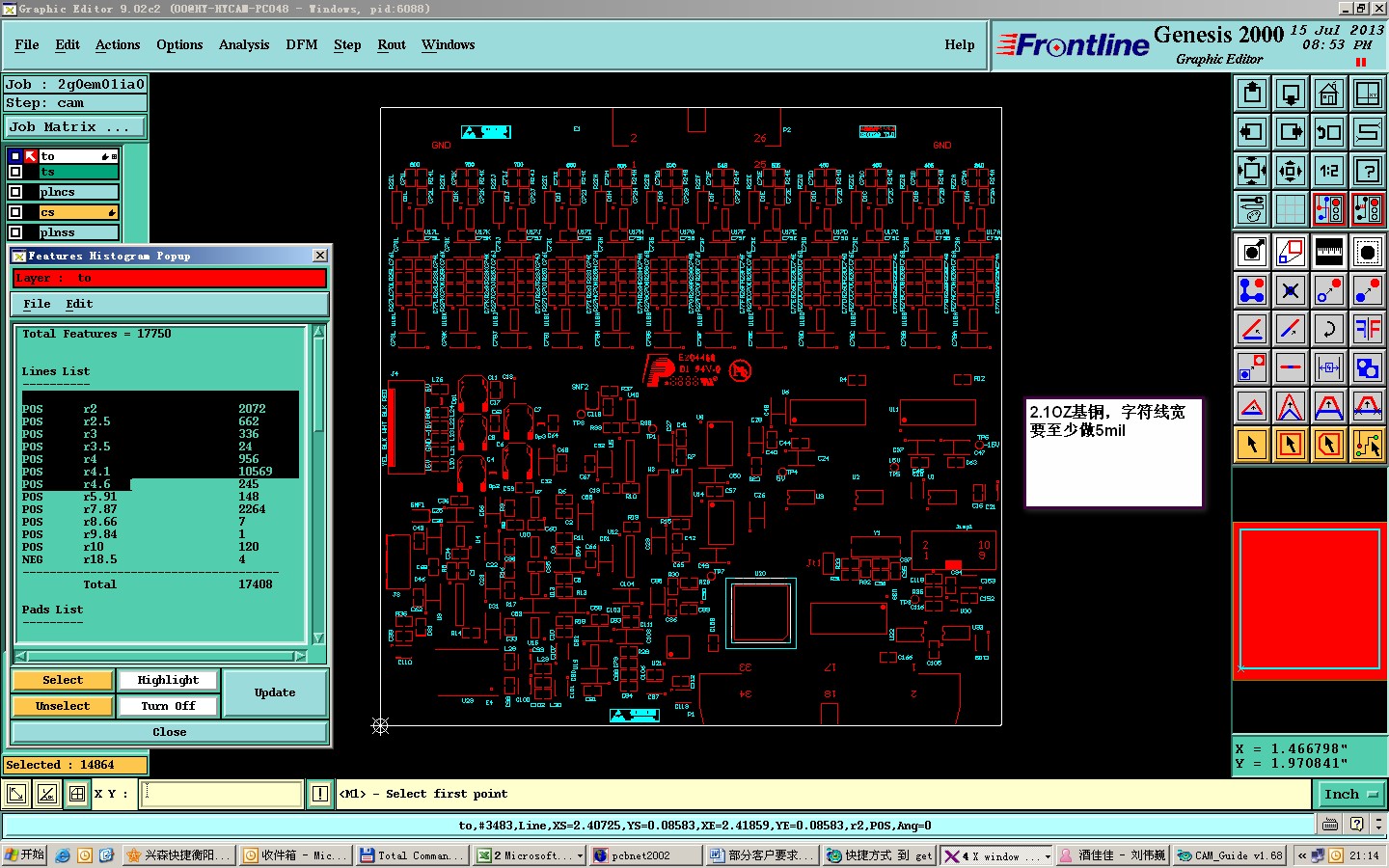Click the diagonal arrows coordinate mode icon
The height and width of the screenshot is (868, 1389).
point(16,794)
